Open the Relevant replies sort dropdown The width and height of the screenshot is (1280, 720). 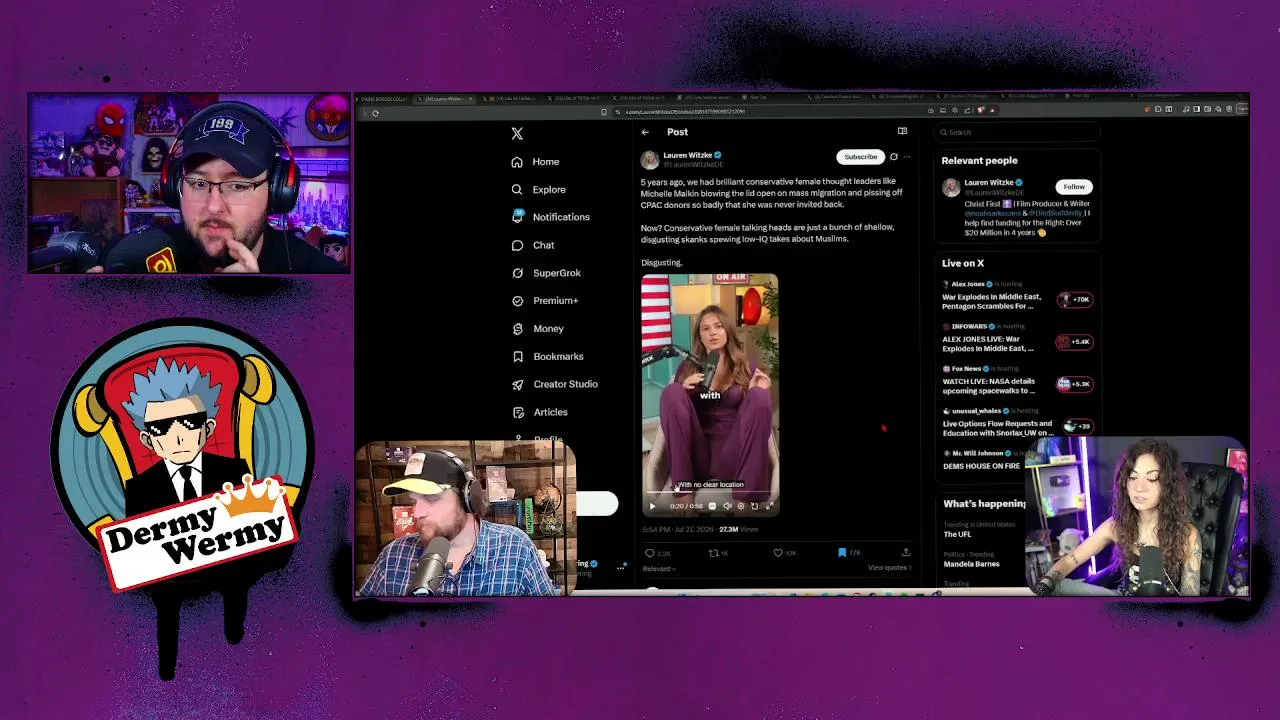659,569
